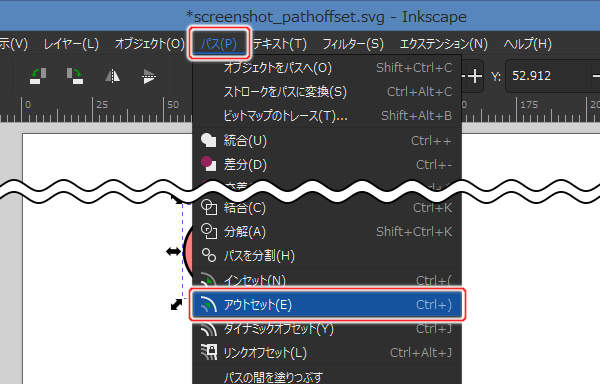The image size is (600, 384).
Task: Click the ダイナミックオフセット icon
Action: [x=209, y=329]
